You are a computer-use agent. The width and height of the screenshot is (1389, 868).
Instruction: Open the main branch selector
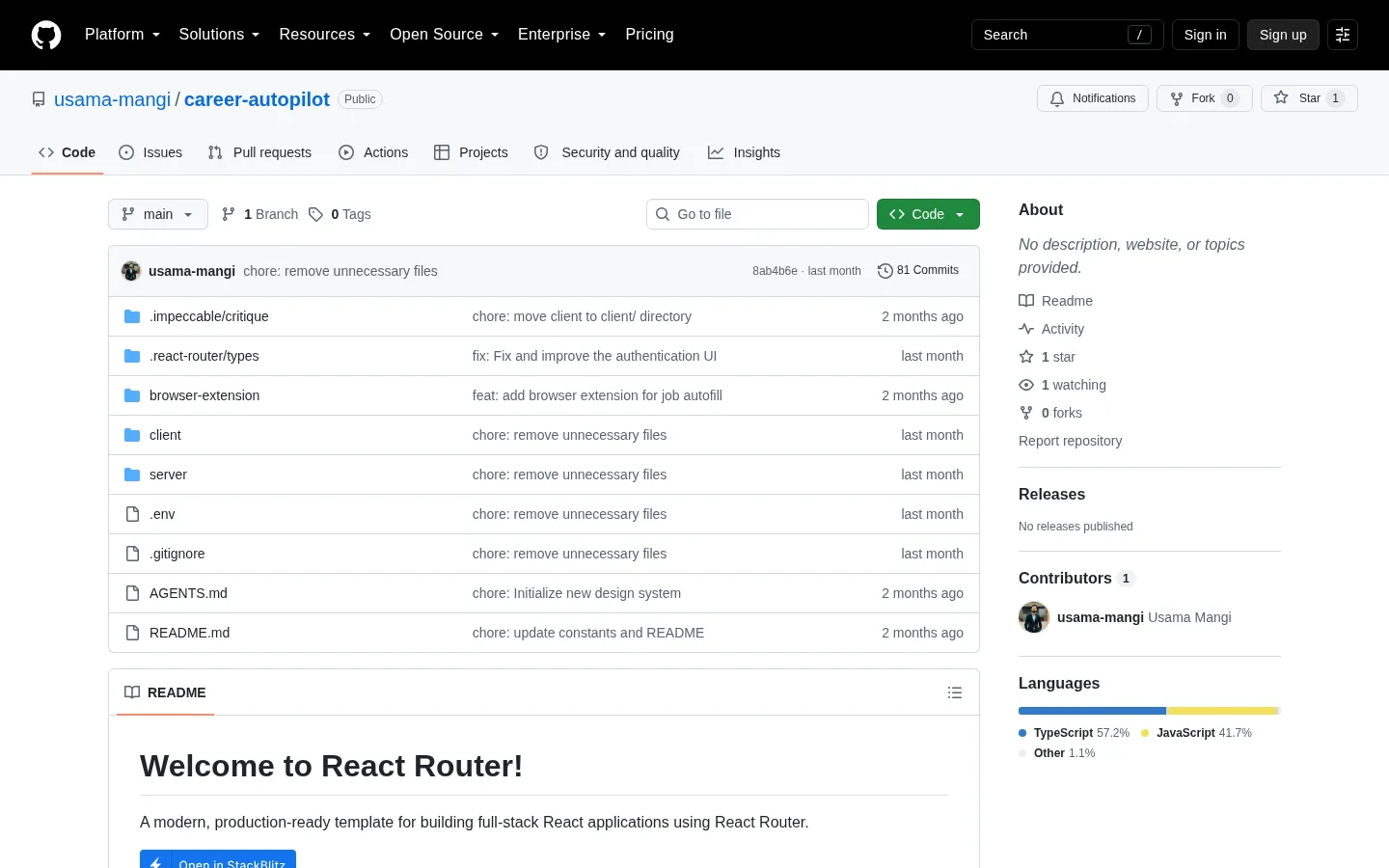point(158,214)
